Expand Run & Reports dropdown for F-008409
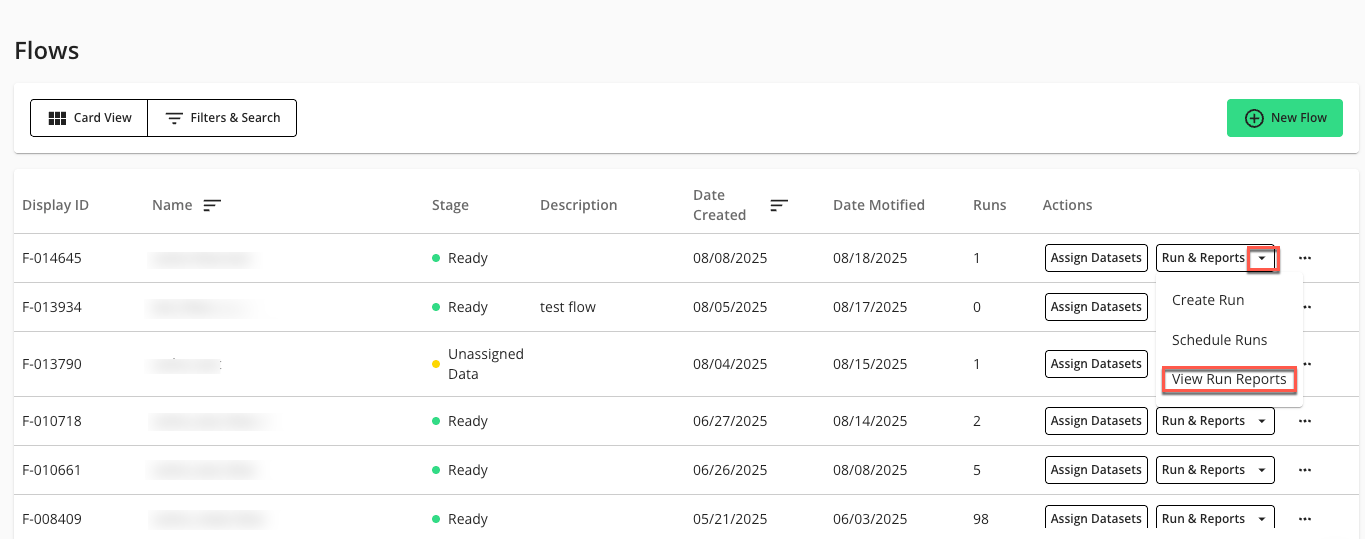1365x539 pixels. point(1262,519)
